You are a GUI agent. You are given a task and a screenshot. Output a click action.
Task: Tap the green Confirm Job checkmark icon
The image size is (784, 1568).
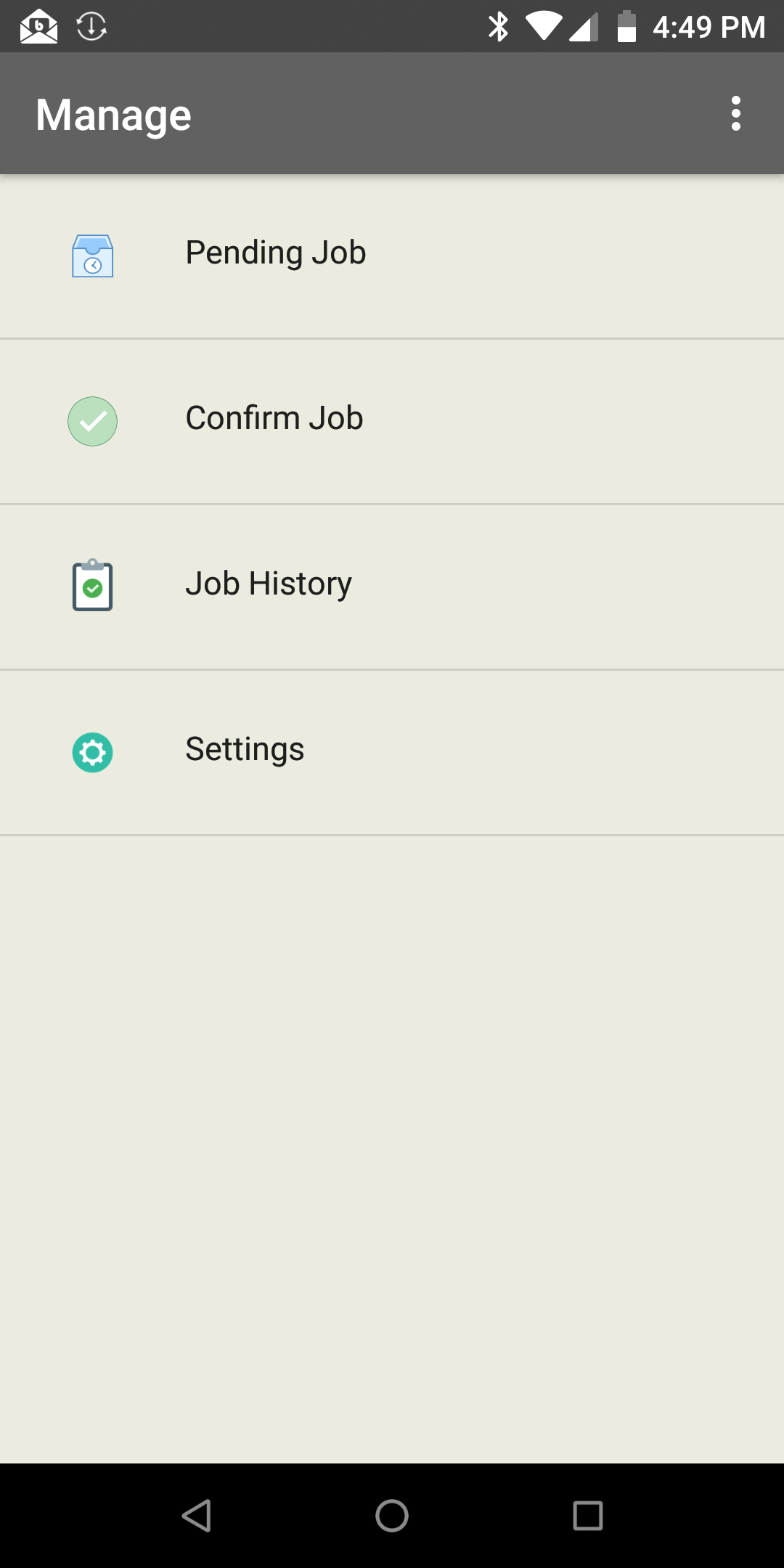(x=92, y=421)
